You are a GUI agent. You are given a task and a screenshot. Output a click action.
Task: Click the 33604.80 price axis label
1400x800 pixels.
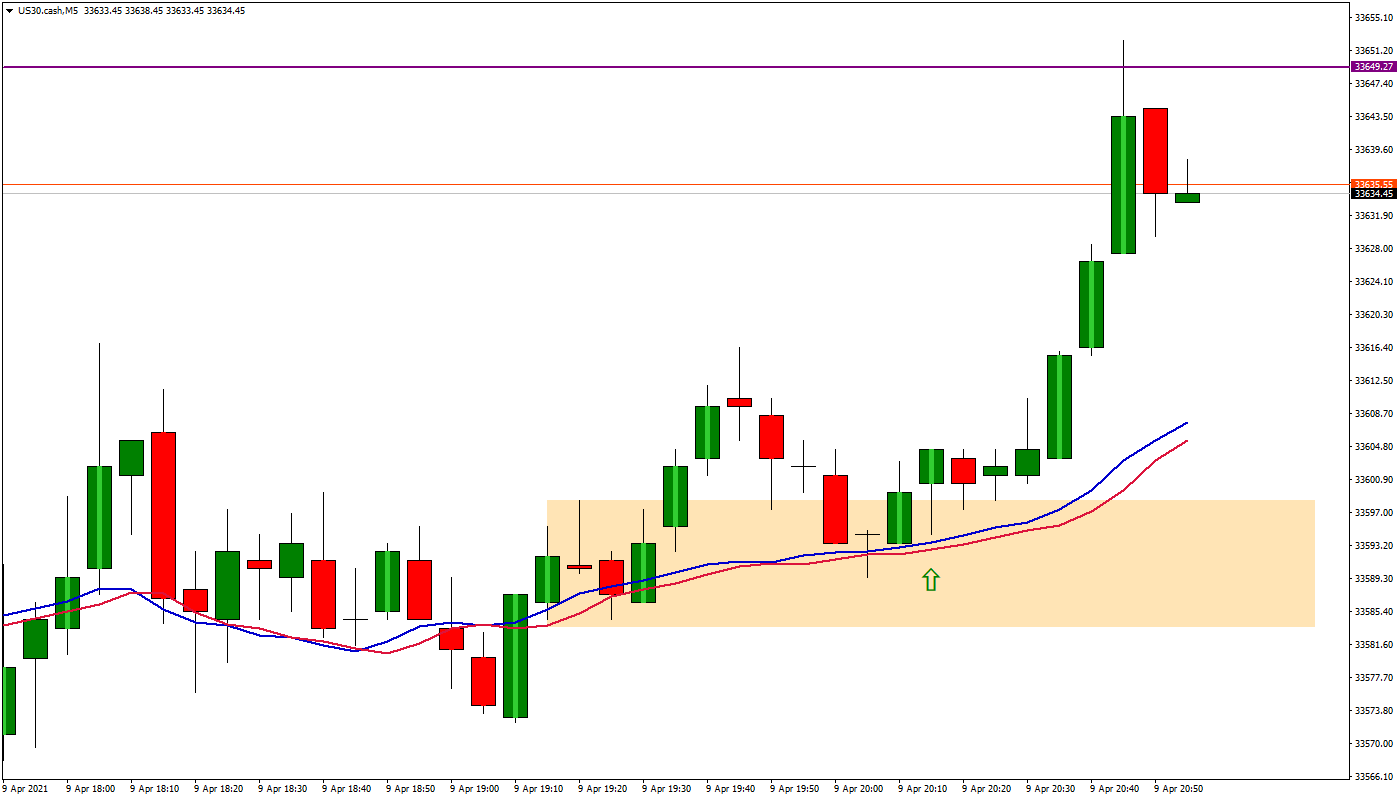(1374, 447)
